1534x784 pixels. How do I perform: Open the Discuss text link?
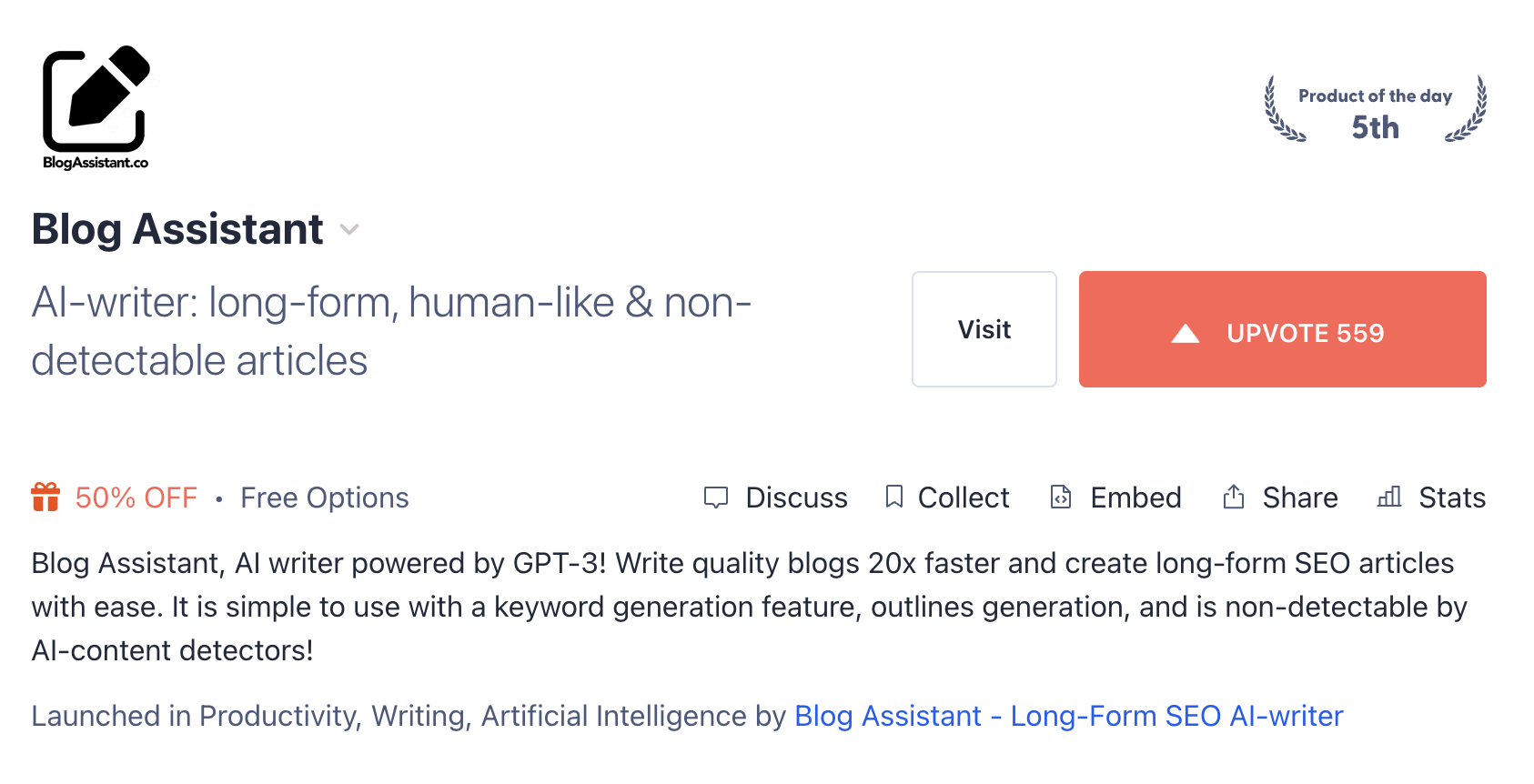coord(796,498)
